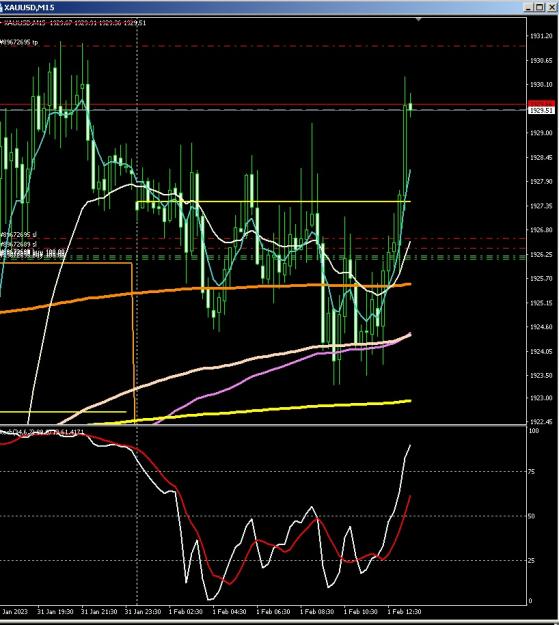The width and height of the screenshot is (559, 625).
Task: Click price scale value 1930.10
Action: point(541,85)
